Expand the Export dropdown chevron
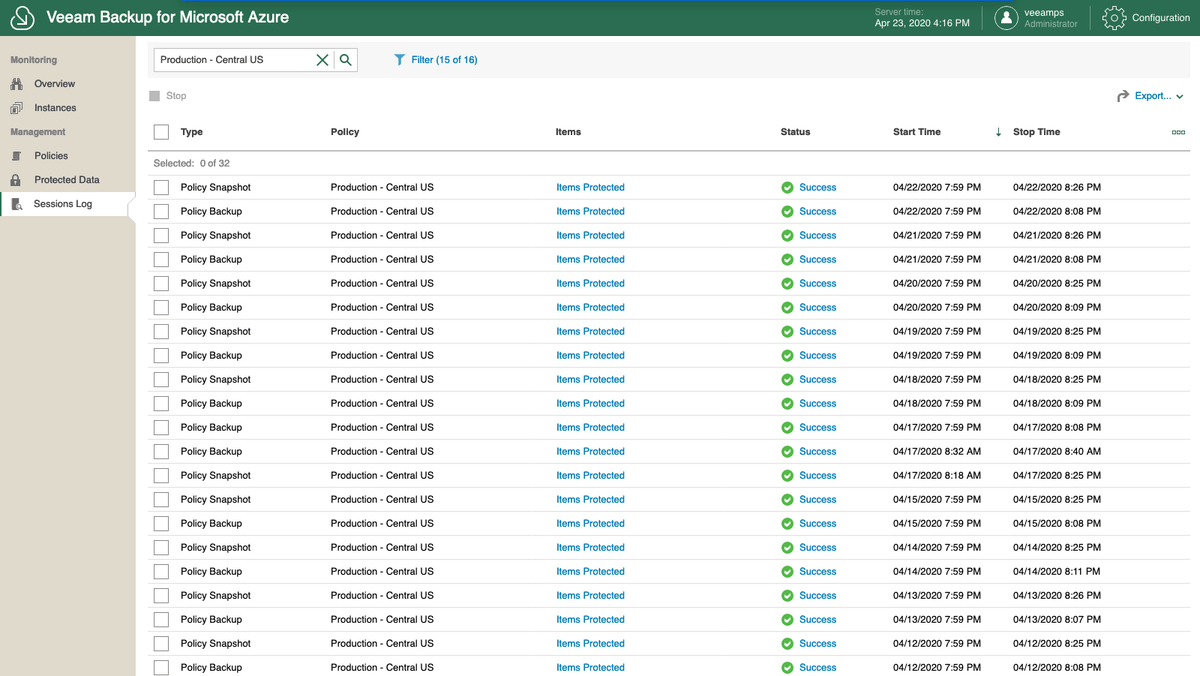Image resolution: width=1200 pixels, height=676 pixels. coord(1180,97)
